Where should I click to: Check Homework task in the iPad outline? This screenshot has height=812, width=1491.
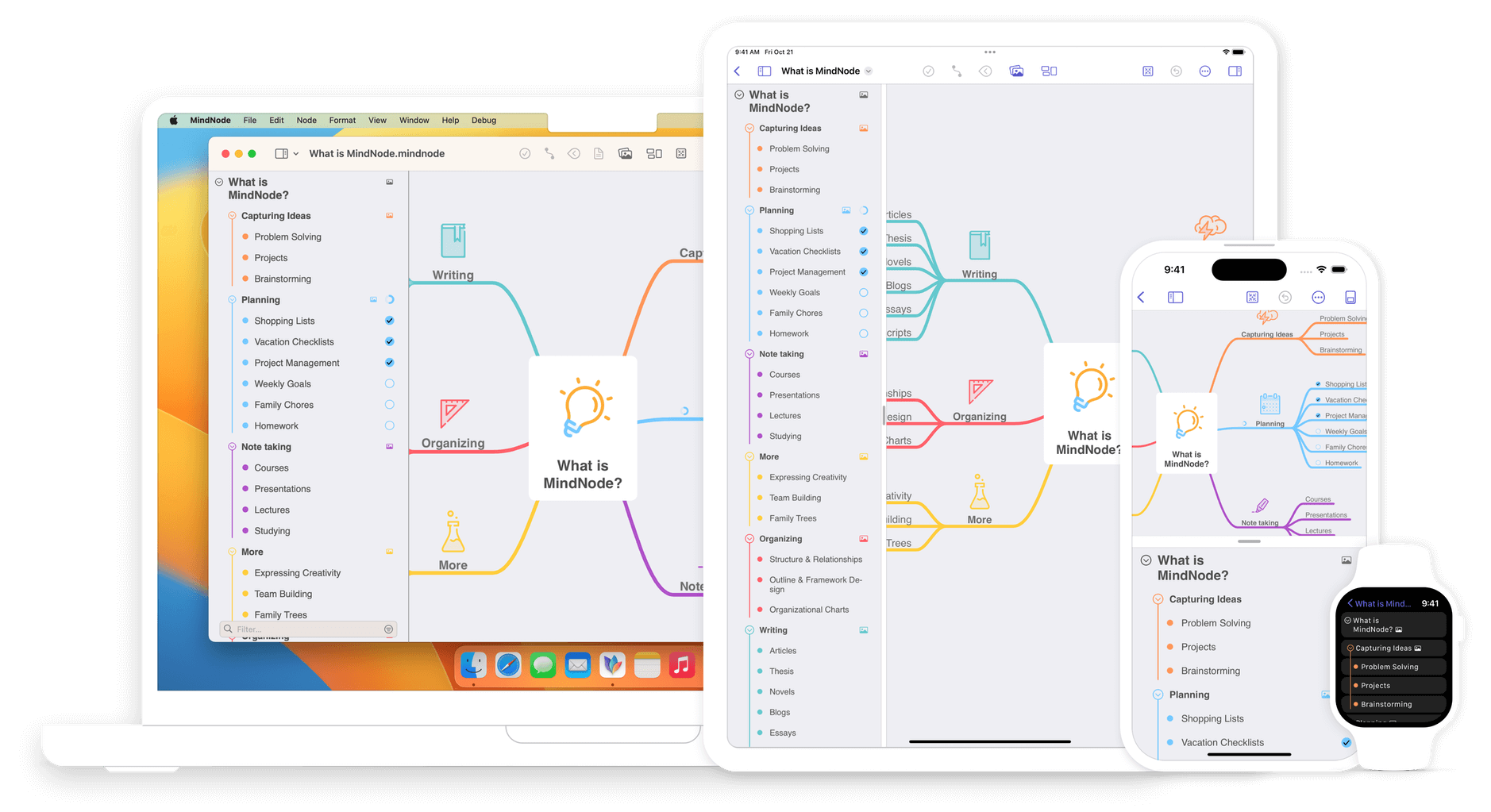[x=864, y=333]
